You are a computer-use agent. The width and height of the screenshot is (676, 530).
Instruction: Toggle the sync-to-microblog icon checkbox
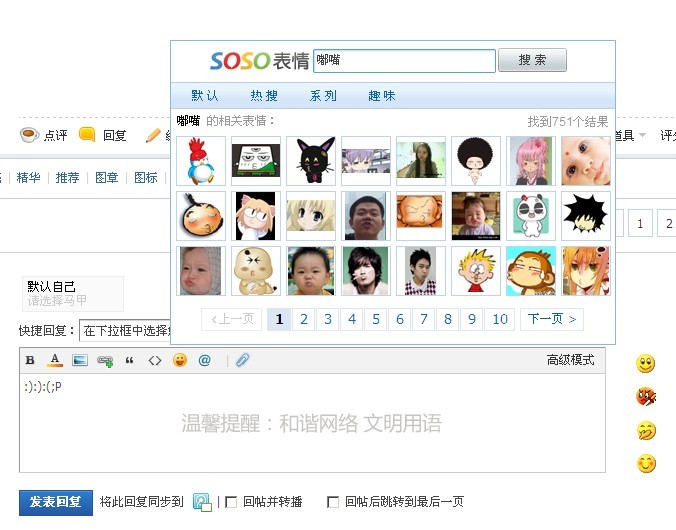[x=202, y=502]
